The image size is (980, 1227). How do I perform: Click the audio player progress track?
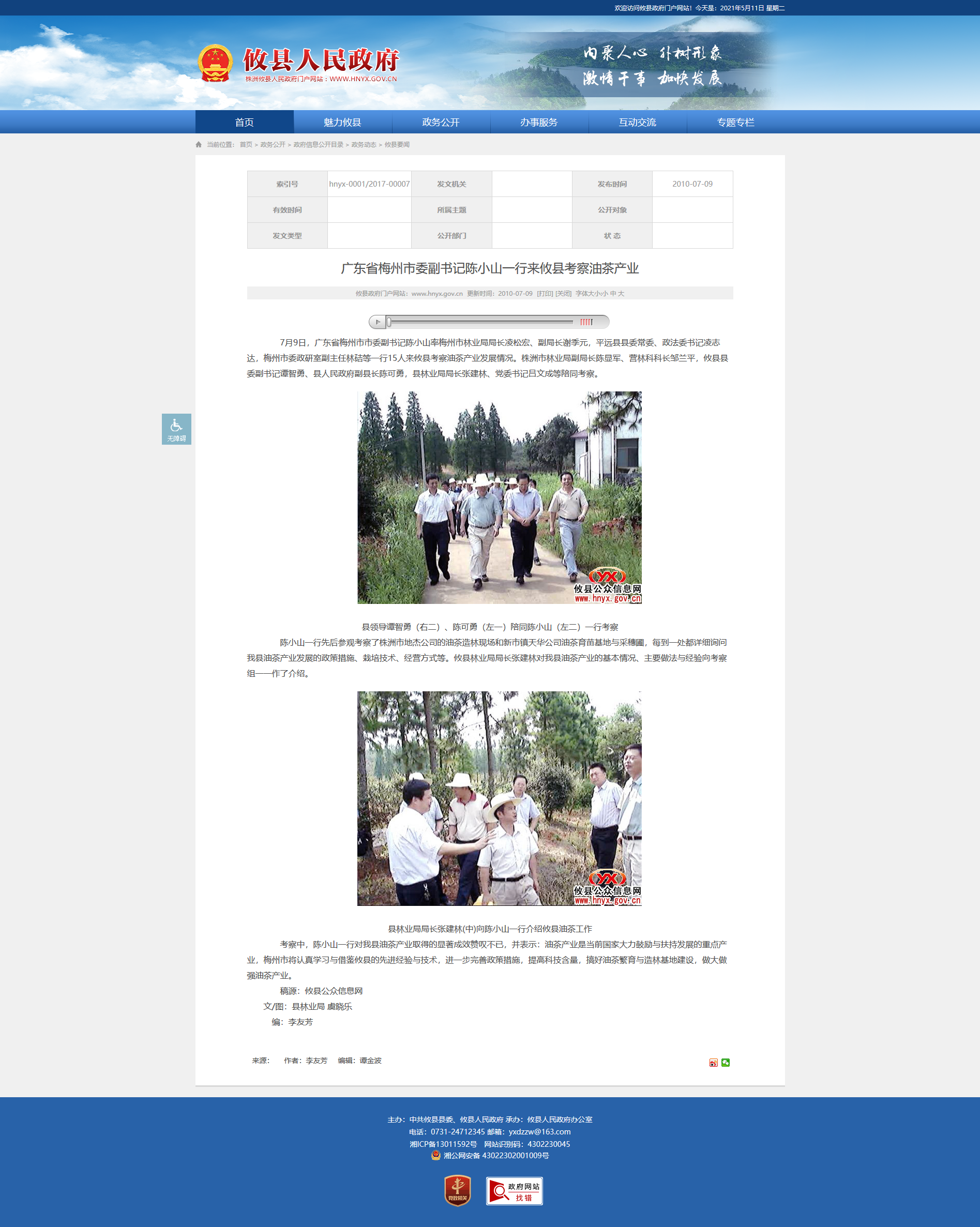(x=481, y=322)
